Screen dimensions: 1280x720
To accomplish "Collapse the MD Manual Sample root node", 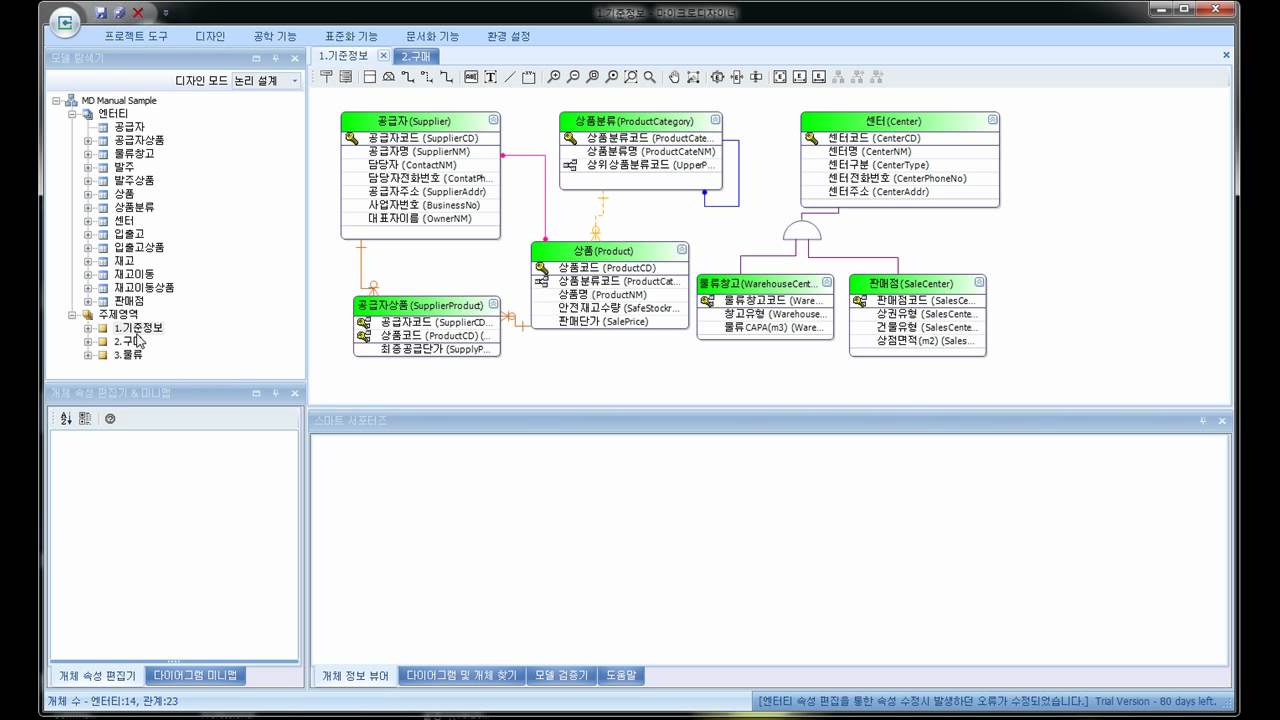I will click(56, 100).
